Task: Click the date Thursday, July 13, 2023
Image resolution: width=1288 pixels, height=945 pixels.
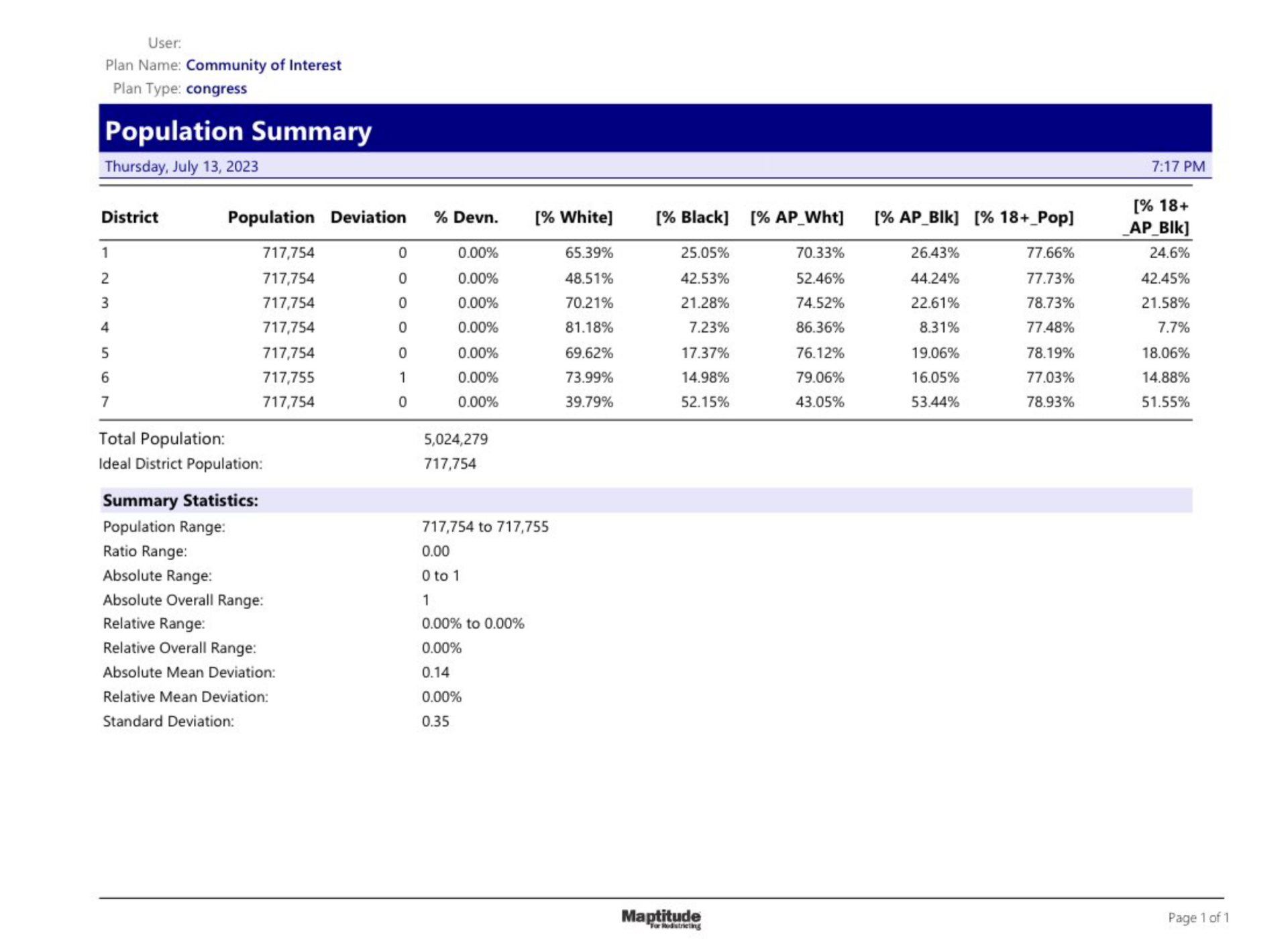Action: coord(181,166)
